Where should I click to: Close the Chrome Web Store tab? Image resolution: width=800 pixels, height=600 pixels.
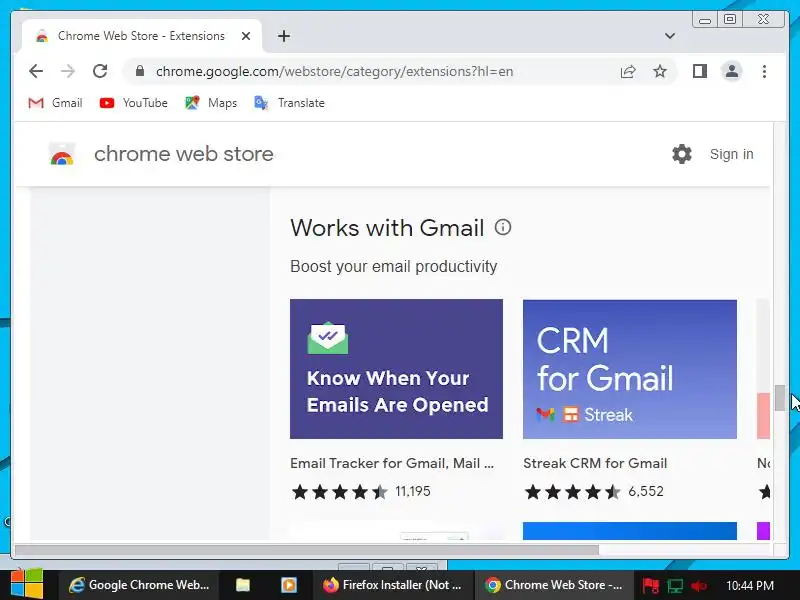pyautogui.click(x=245, y=36)
